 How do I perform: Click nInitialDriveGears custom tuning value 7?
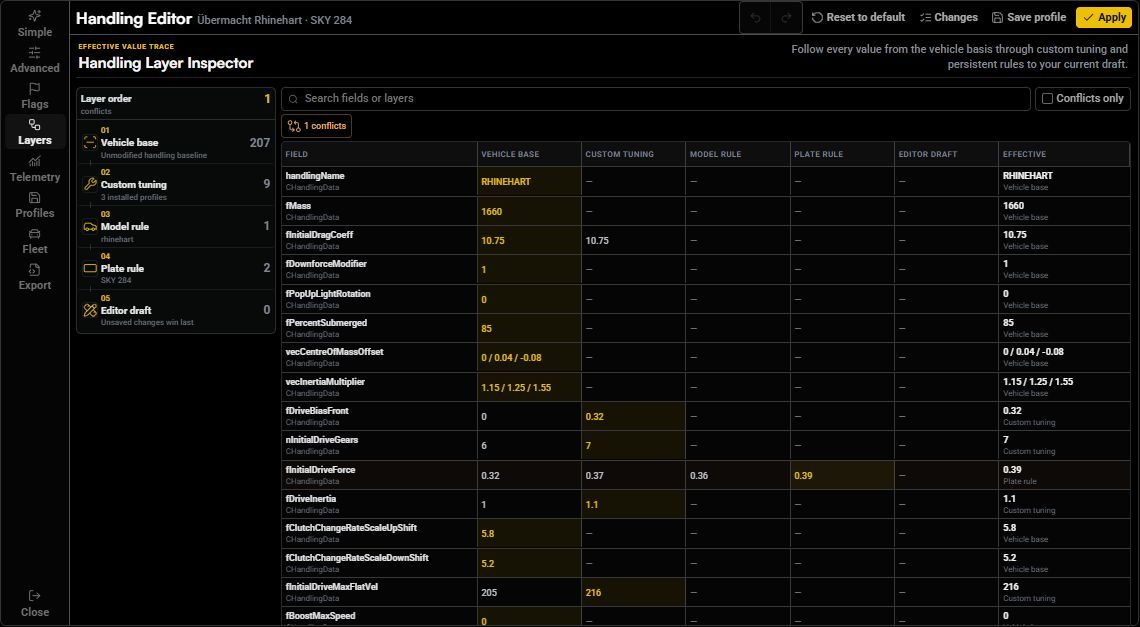click(x=588, y=446)
